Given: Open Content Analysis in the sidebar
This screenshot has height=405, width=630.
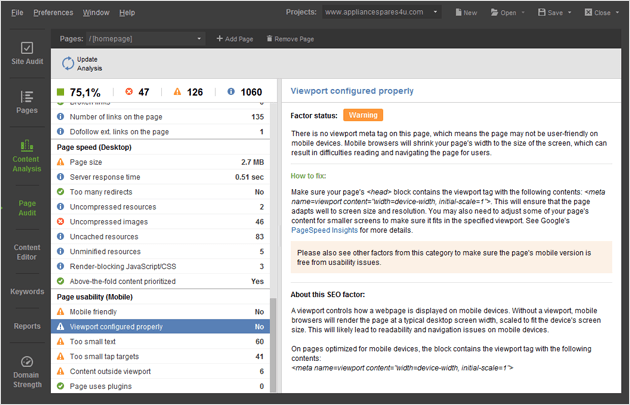Looking at the screenshot, I should coord(27,156).
